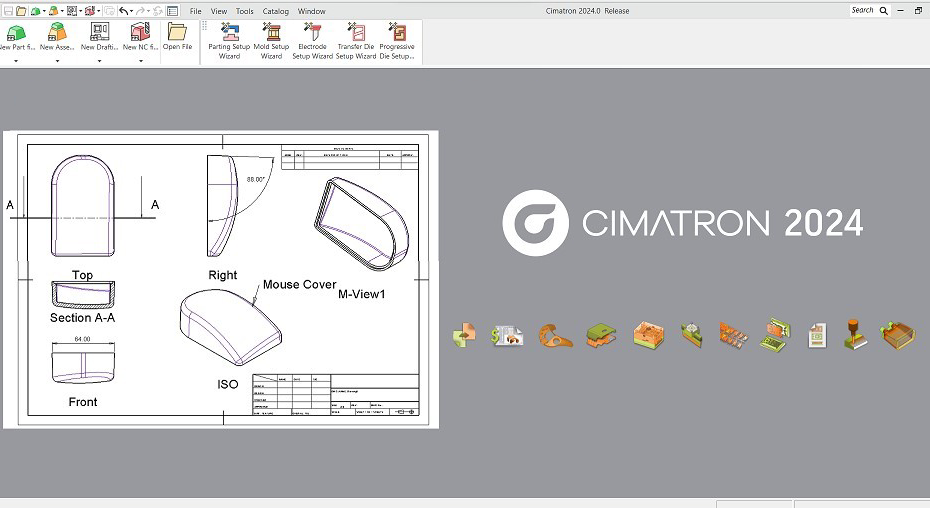Launch the Electrode Setup Wizard
Image resolution: width=930 pixels, height=508 pixels.
(x=312, y=40)
